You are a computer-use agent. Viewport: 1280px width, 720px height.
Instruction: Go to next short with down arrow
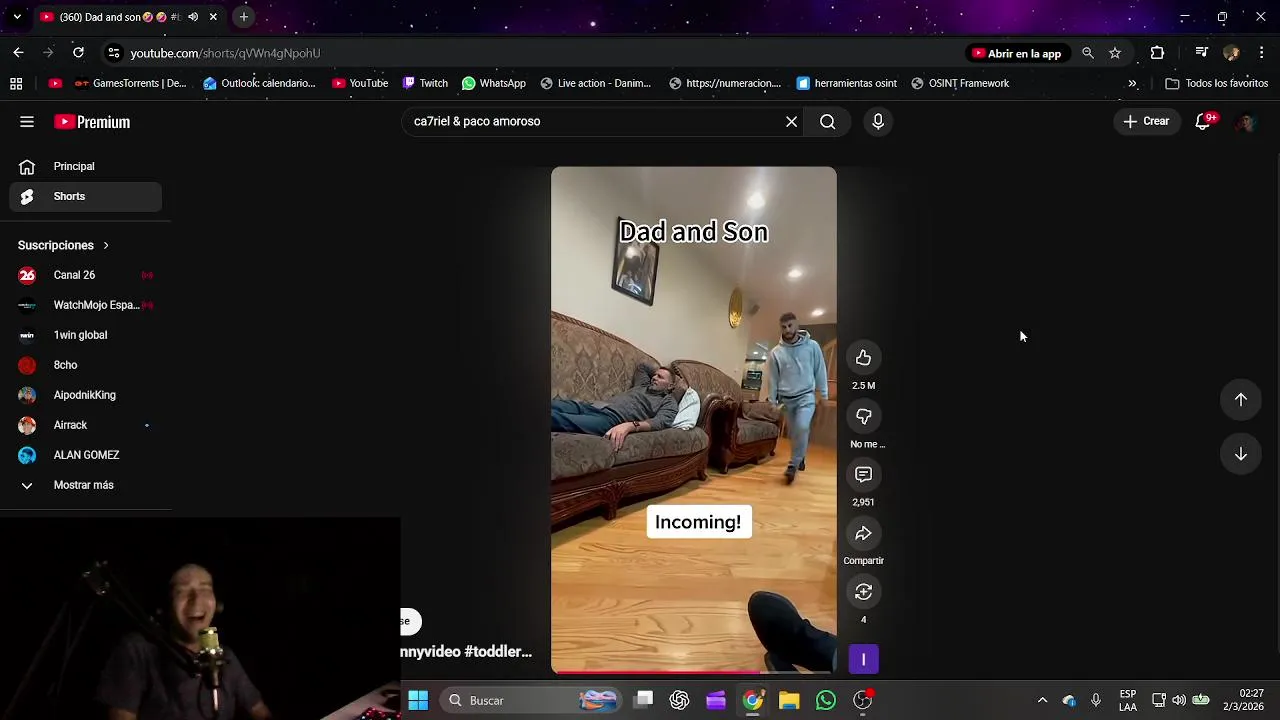coord(1240,454)
